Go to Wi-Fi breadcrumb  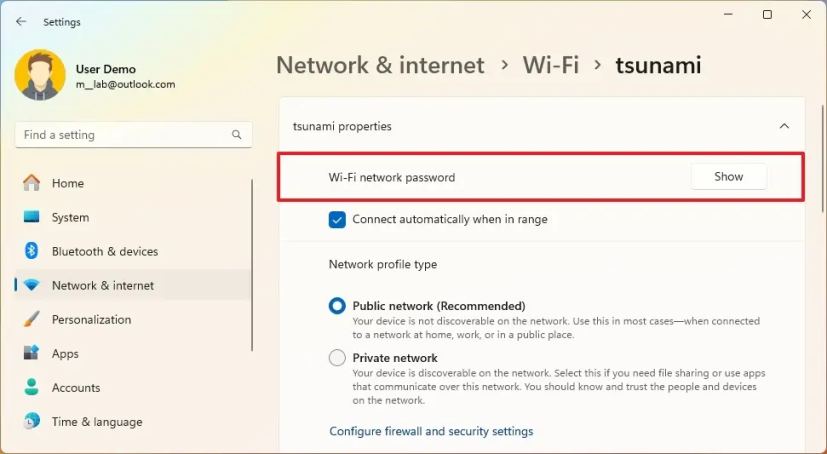[551, 65]
